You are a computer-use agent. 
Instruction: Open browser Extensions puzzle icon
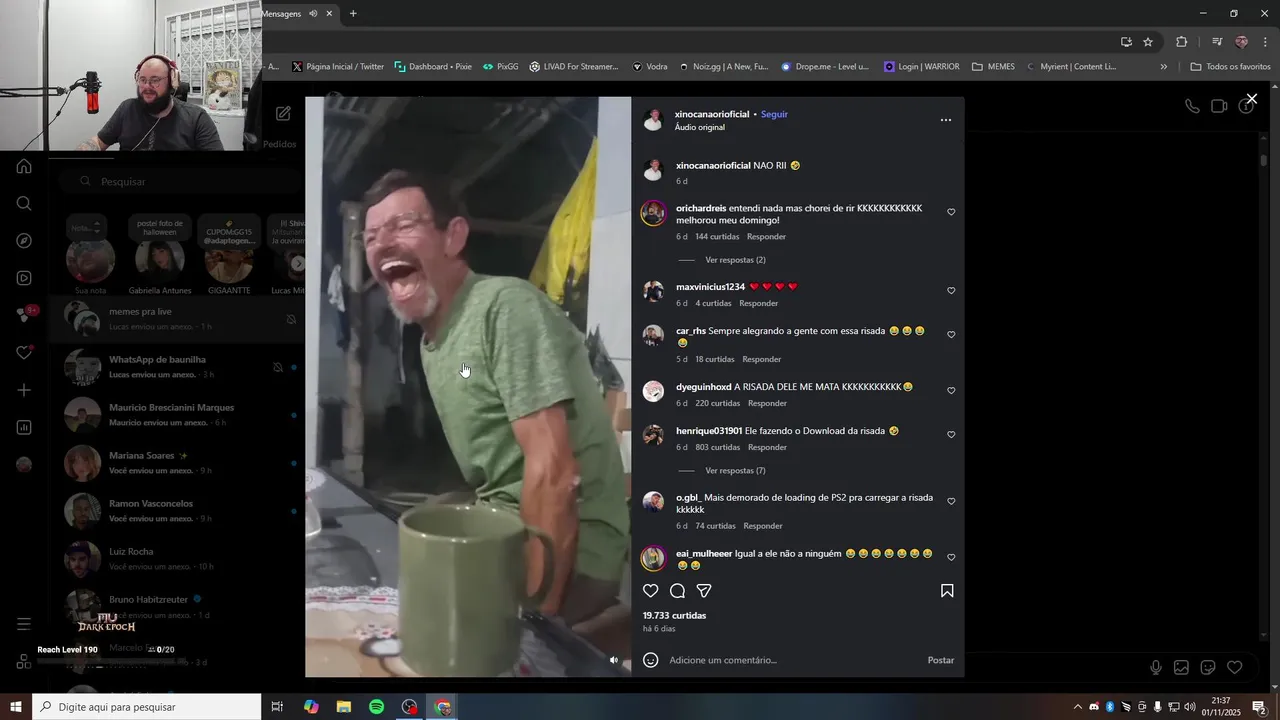point(1181,42)
